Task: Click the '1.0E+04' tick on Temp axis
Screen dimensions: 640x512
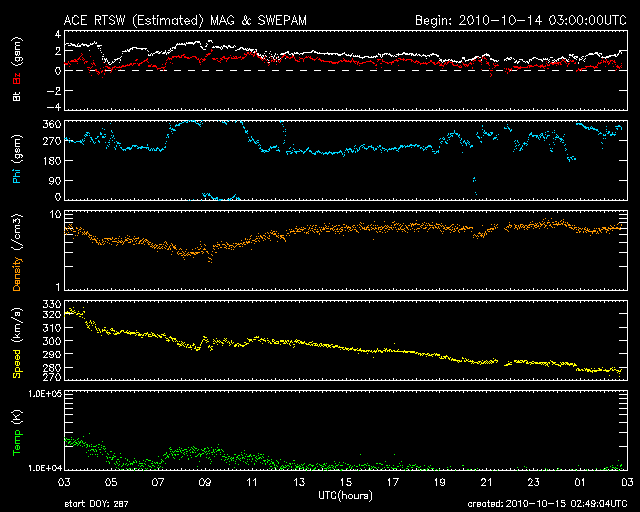Action: (45, 468)
